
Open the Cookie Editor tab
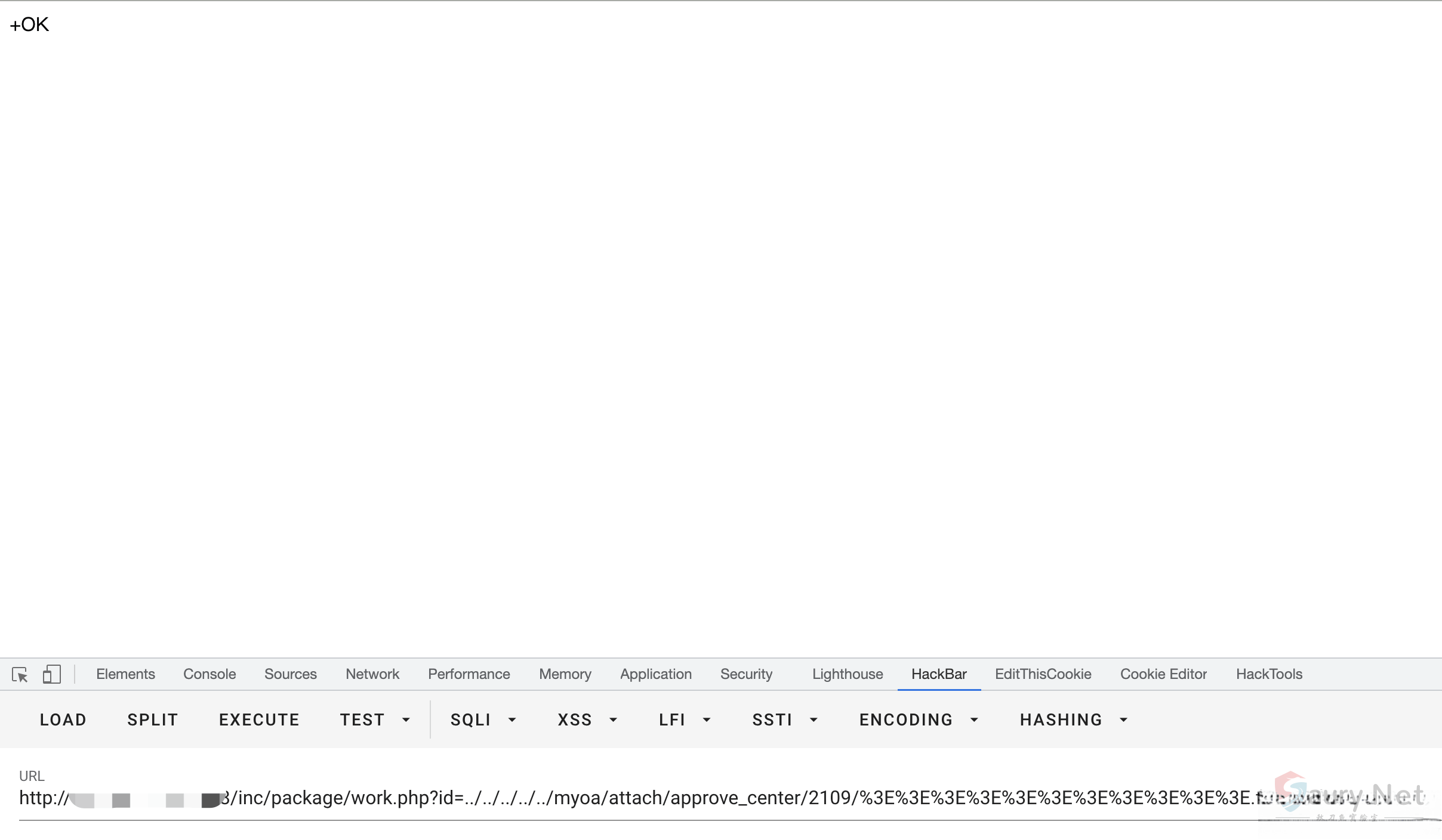(1163, 674)
